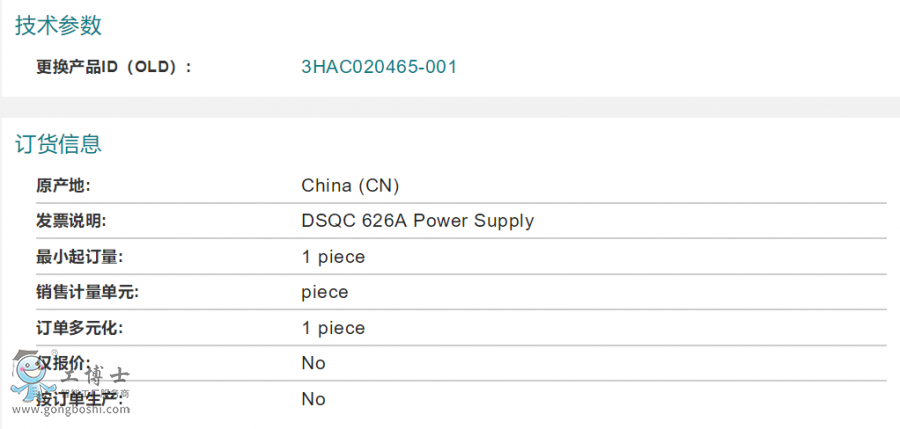
Task: Select the 更换产品ID (OLD) label
Action: (113, 67)
